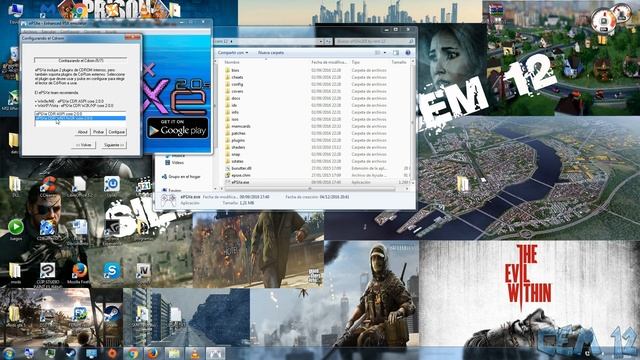Viewport: 640px width, 360px height.
Task: Select the patches folder
Action: pos(238,133)
